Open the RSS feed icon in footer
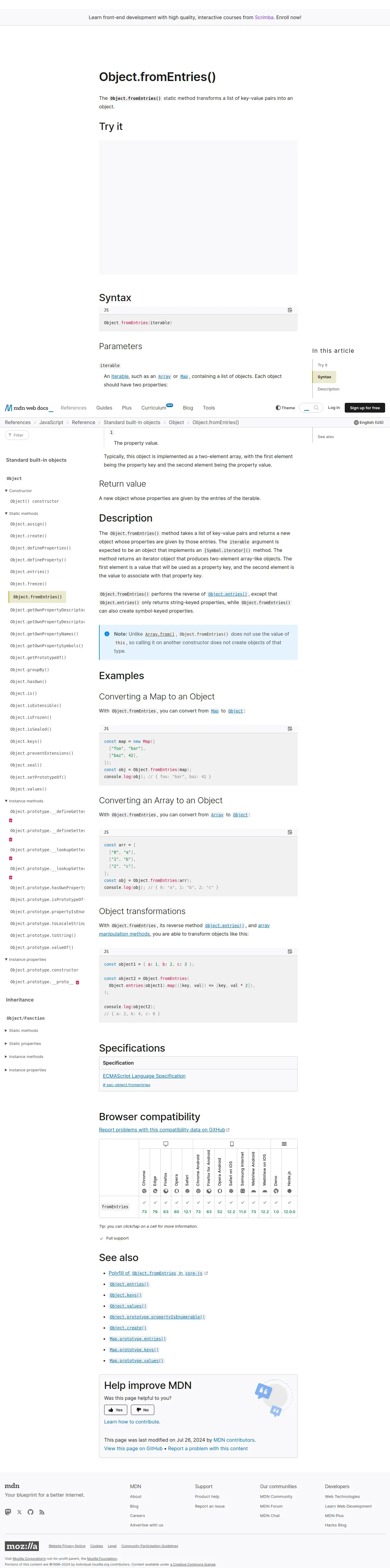The height and width of the screenshot is (1568, 390). pyautogui.click(x=41, y=1512)
